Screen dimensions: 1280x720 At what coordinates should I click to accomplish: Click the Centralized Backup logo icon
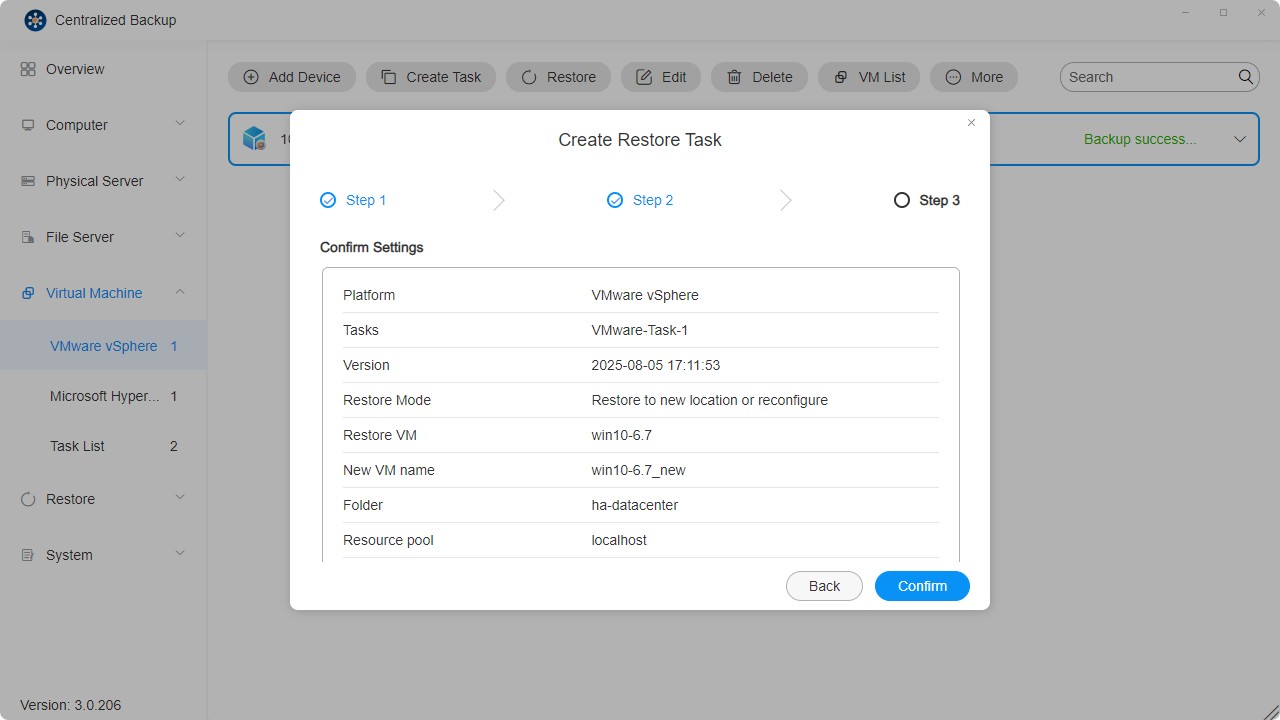coord(35,19)
